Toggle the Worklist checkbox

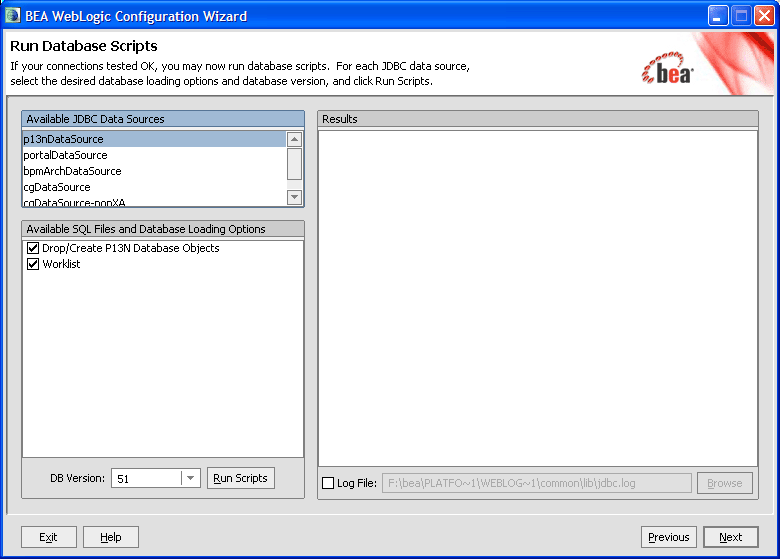tap(33, 264)
